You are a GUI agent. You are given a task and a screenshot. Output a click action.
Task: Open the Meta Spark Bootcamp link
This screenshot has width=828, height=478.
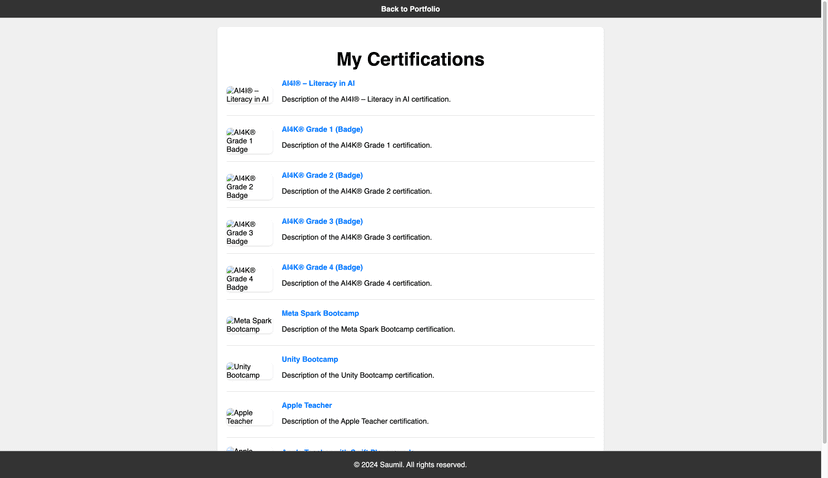click(320, 314)
